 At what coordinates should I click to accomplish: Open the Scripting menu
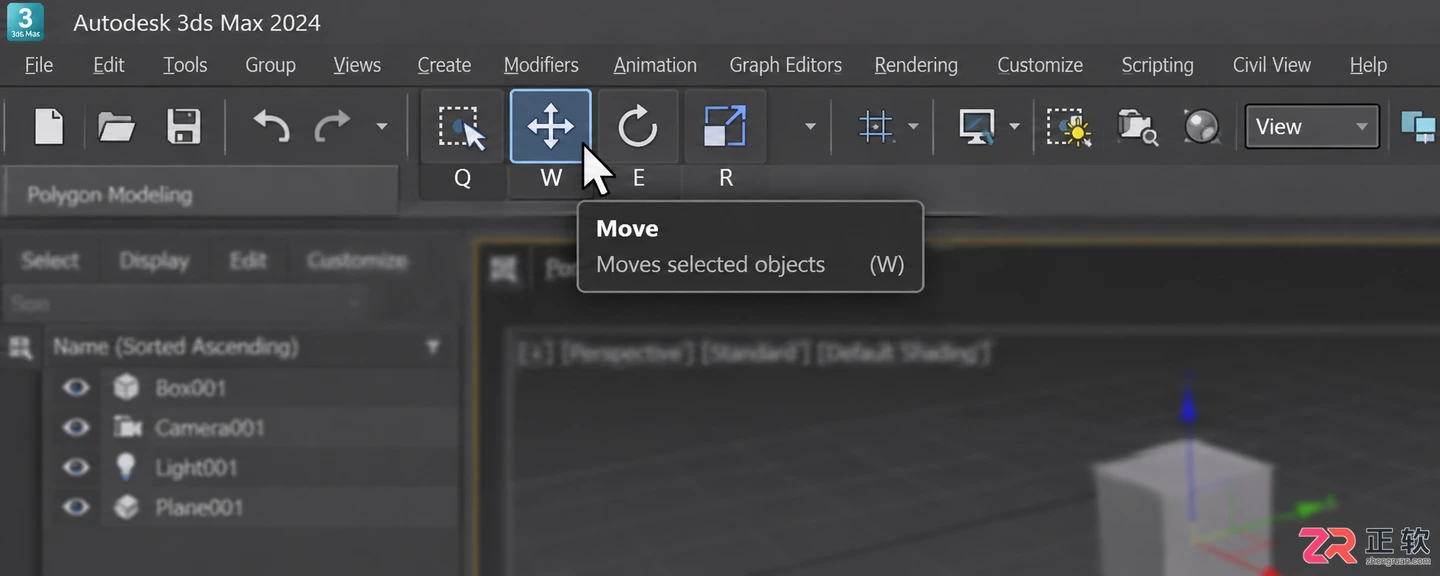[1157, 65]
